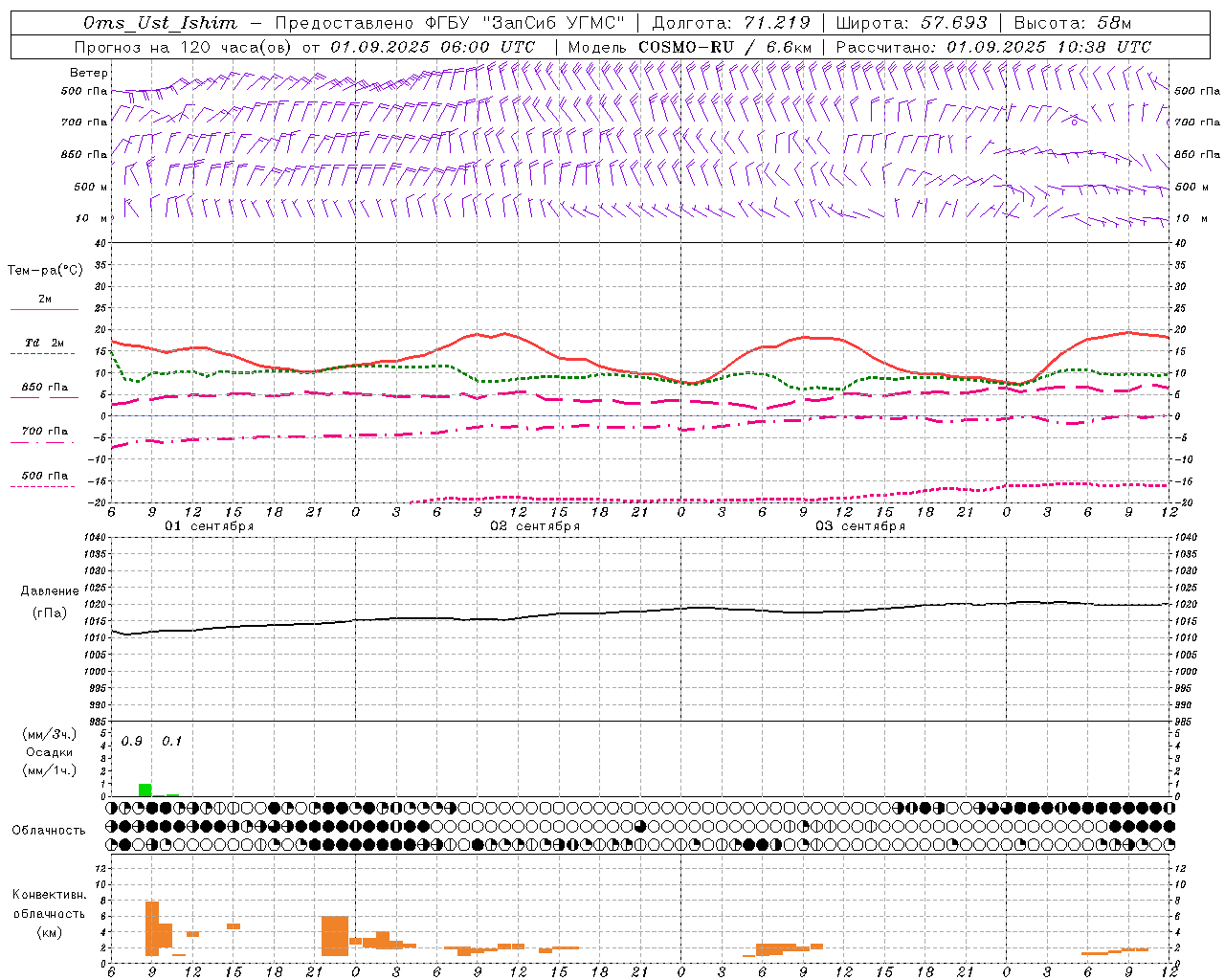1225x980 pixels.
Task: Click the Долгота: 71.219 value
Action: click(730, 23)
